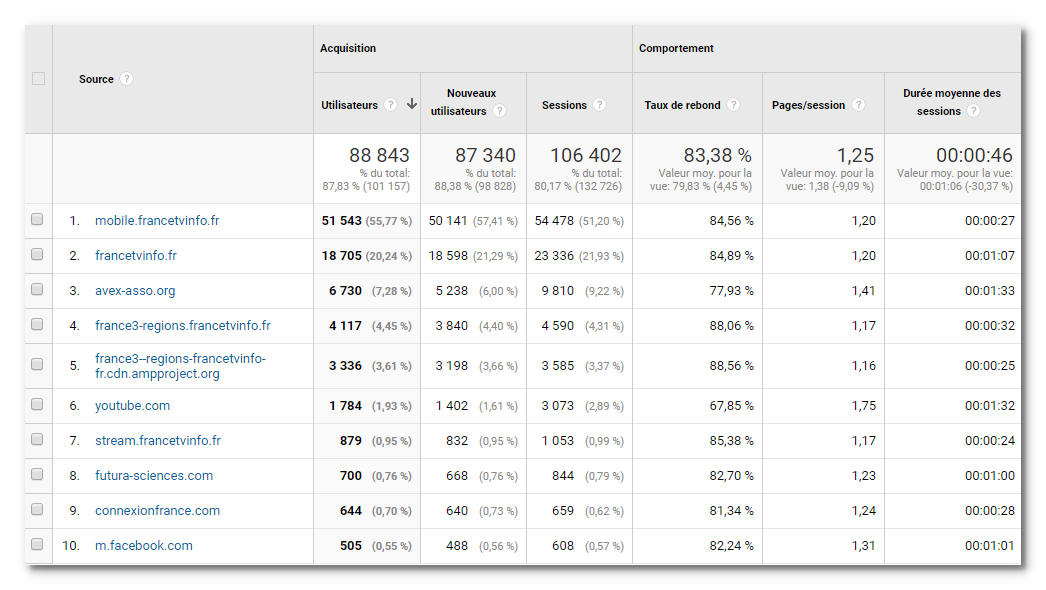
Task: Open the youtube.com source link
Action: point(132,406)
